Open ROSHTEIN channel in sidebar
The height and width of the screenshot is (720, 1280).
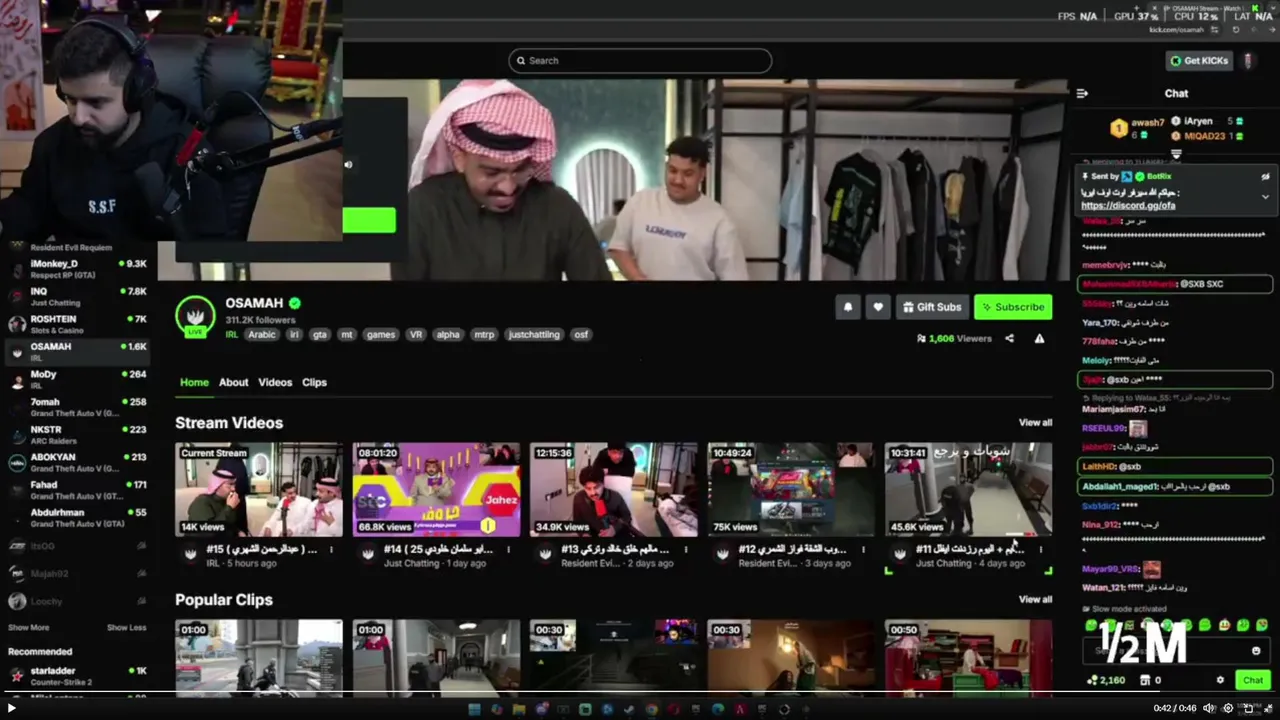[78, 323]
